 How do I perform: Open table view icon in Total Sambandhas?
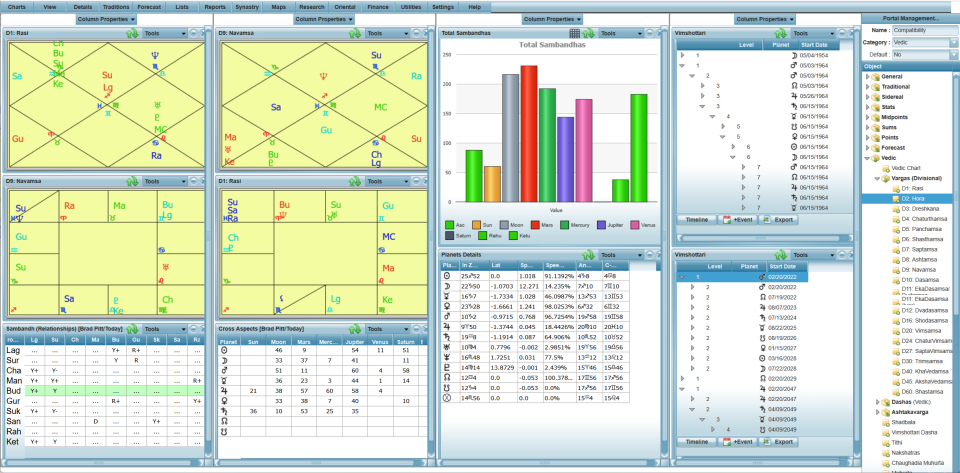(x=574, y=33)
